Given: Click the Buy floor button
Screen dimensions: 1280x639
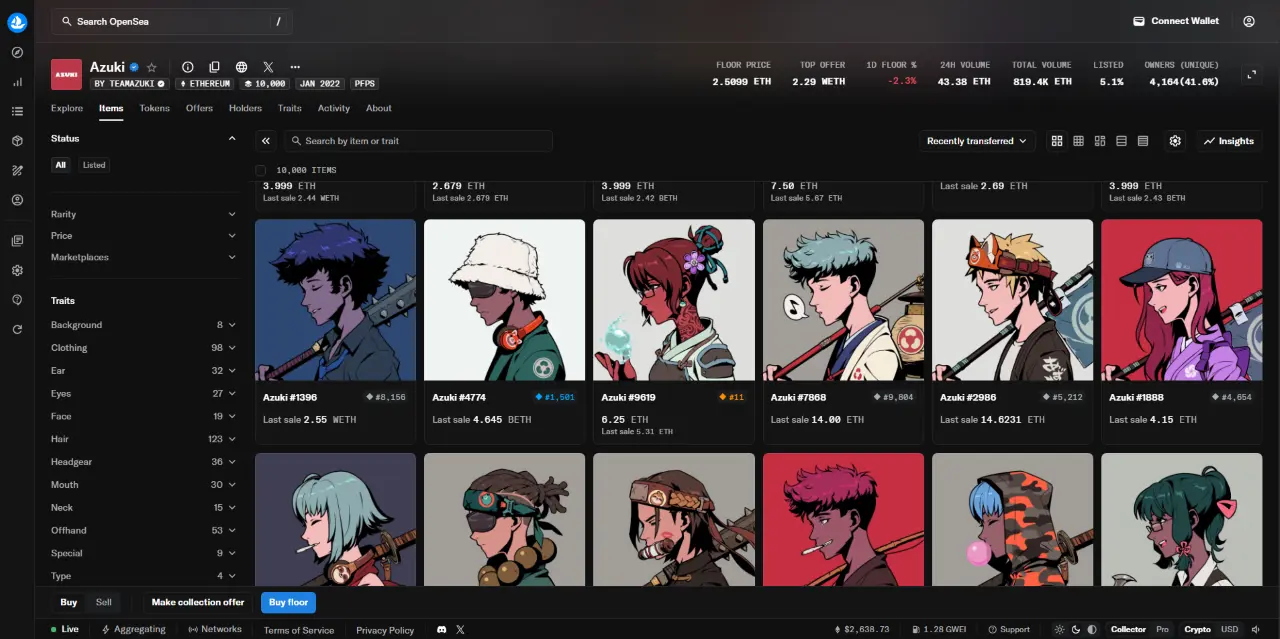Looking at the screenshot, I should (289, 602).
